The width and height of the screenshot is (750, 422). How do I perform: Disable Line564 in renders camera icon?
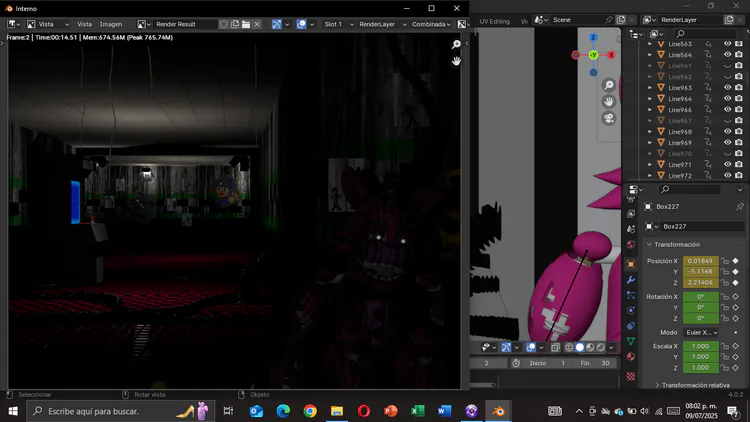[739, 55]
